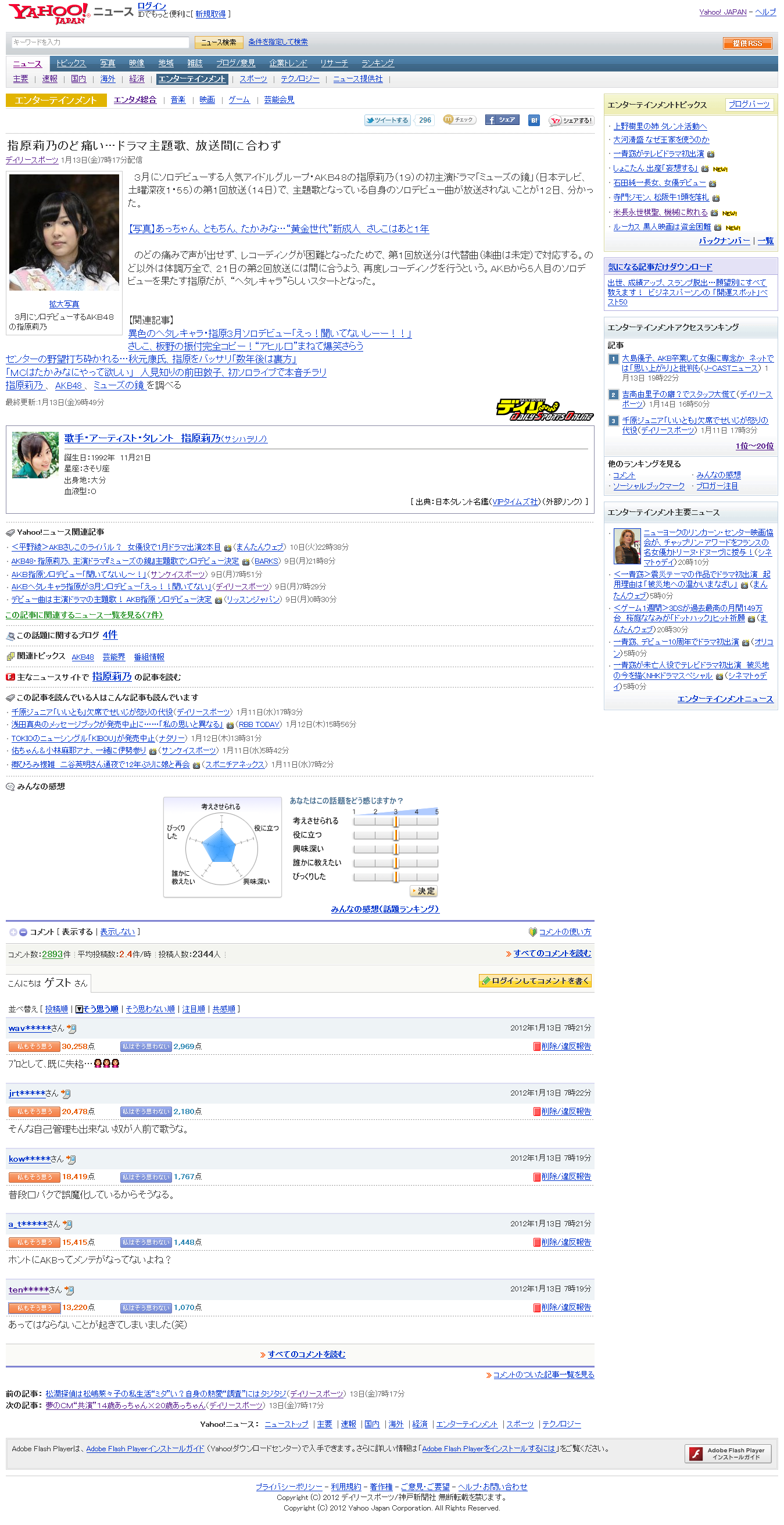Click the minus icon beside コメント heading
The width and height of the screenshot is (784, 1525).
coord(23,932)
